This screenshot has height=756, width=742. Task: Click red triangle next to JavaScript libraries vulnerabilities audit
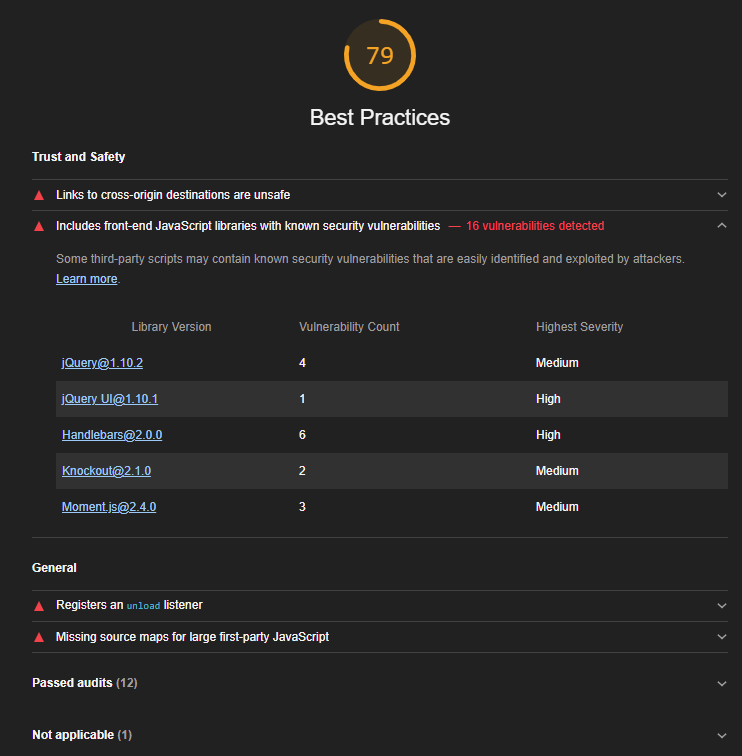point(39,226)
